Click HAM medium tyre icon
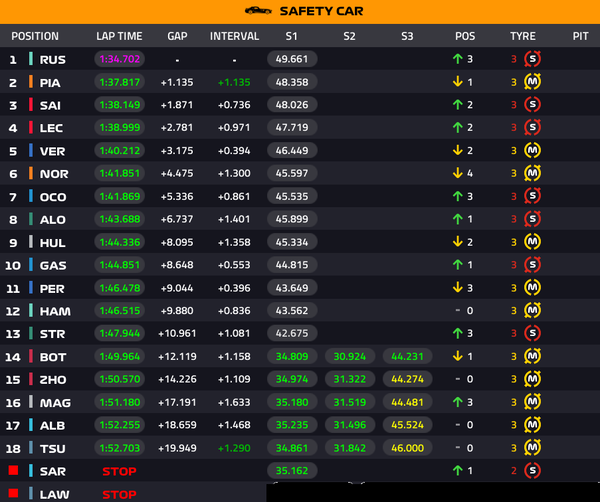The height and width of the screenshot is (502, 600). tap(532, 310)
